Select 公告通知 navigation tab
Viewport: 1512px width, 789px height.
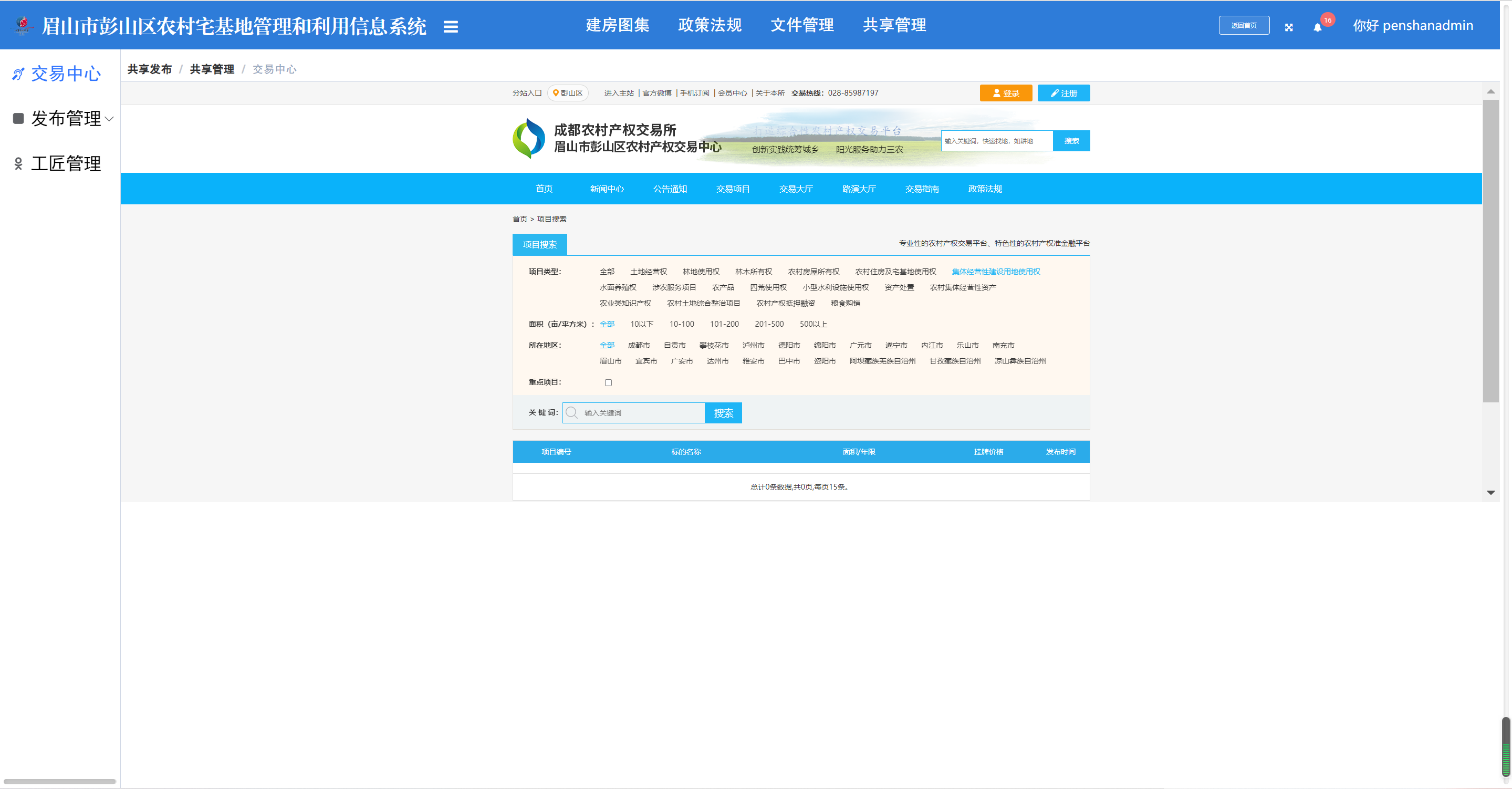[670, 189]
